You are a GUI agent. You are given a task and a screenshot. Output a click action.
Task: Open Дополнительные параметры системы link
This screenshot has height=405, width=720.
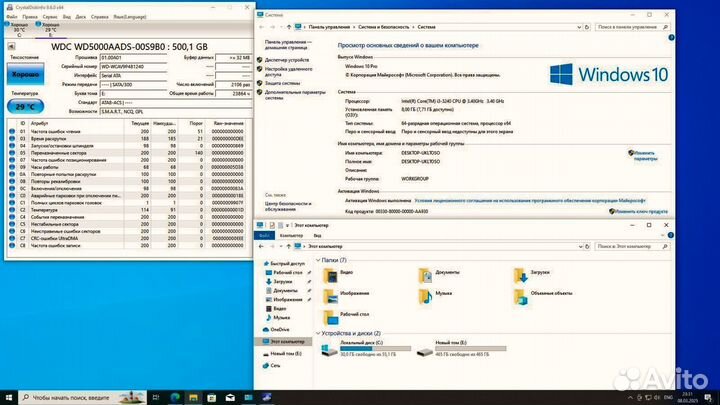[x=295, y=95]
